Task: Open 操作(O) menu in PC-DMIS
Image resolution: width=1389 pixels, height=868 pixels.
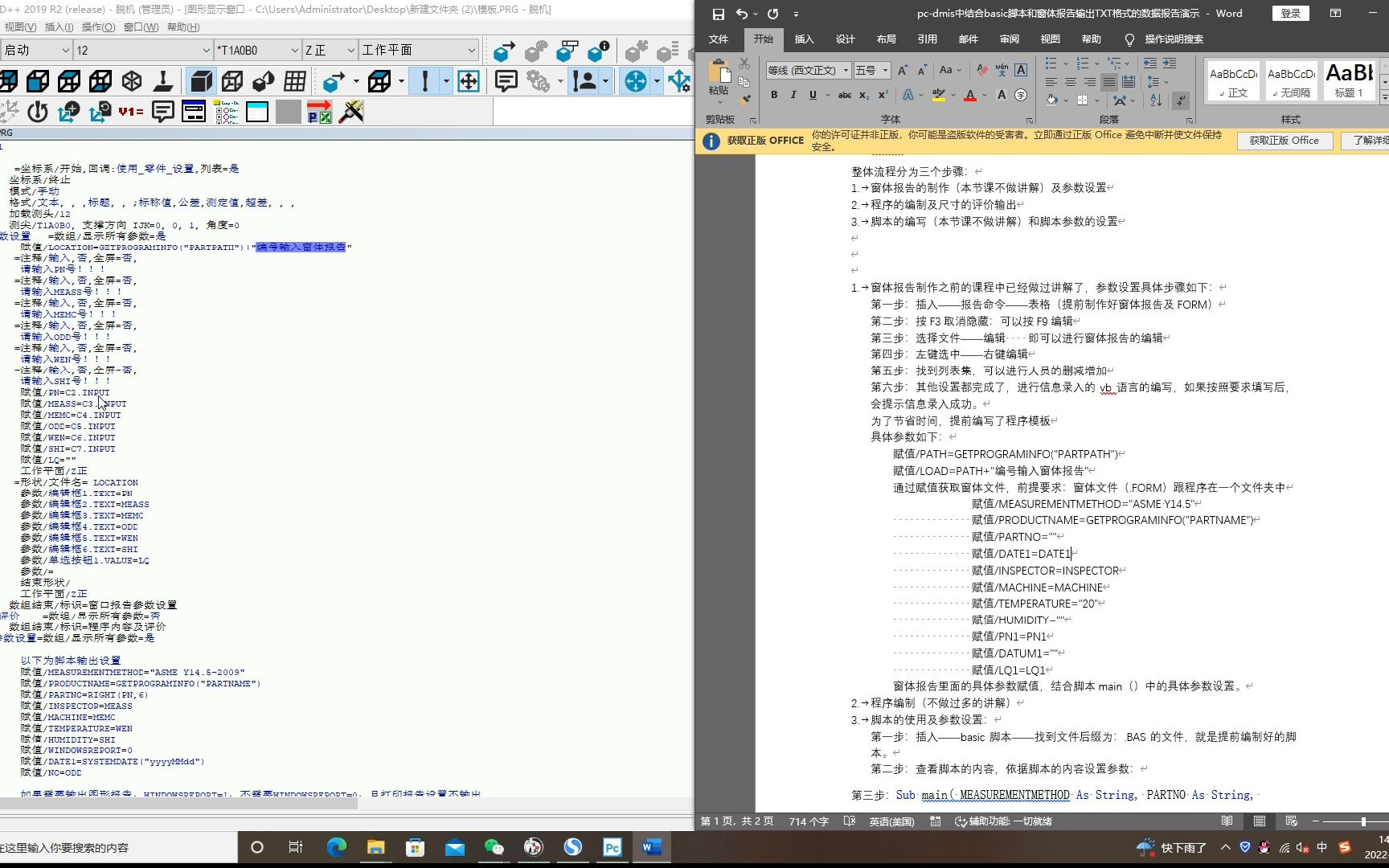Action: point(98,27)
